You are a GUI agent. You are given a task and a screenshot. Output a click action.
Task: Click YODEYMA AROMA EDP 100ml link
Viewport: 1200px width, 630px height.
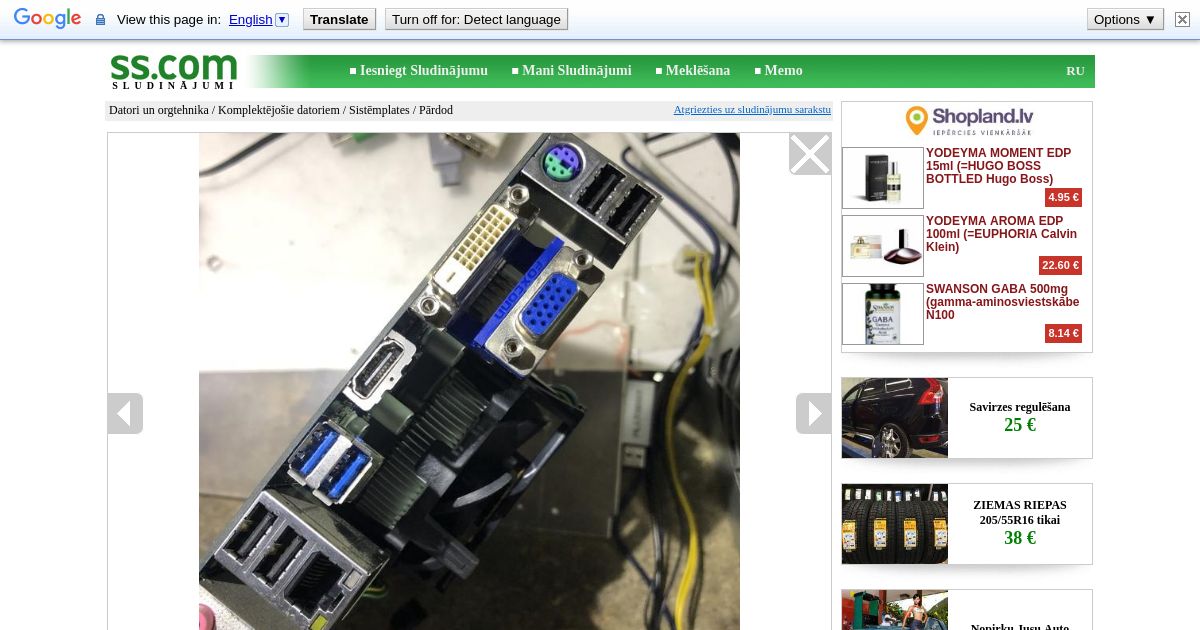point(1001,234)
